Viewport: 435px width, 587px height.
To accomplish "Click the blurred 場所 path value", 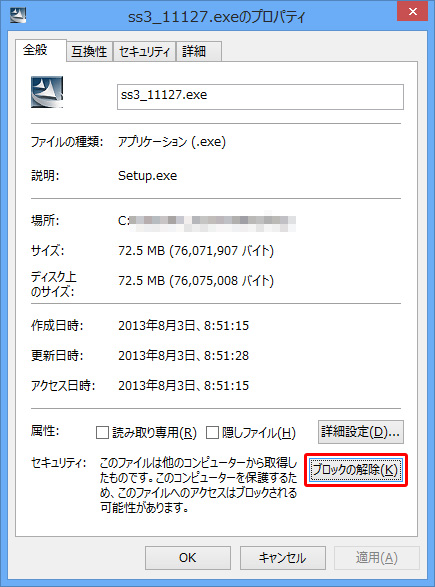I will click(x=207, y=220).
